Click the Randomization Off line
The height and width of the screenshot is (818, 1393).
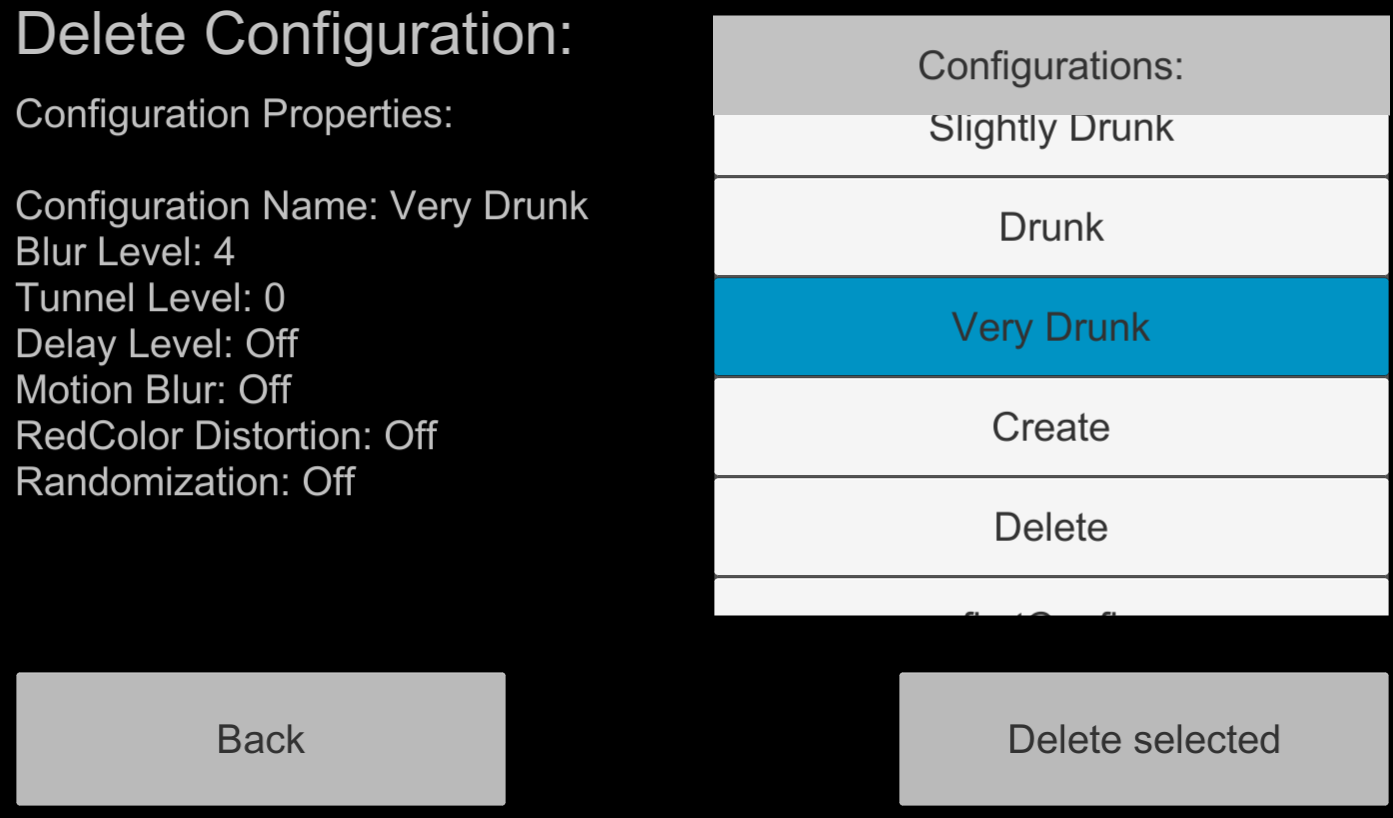185,482
